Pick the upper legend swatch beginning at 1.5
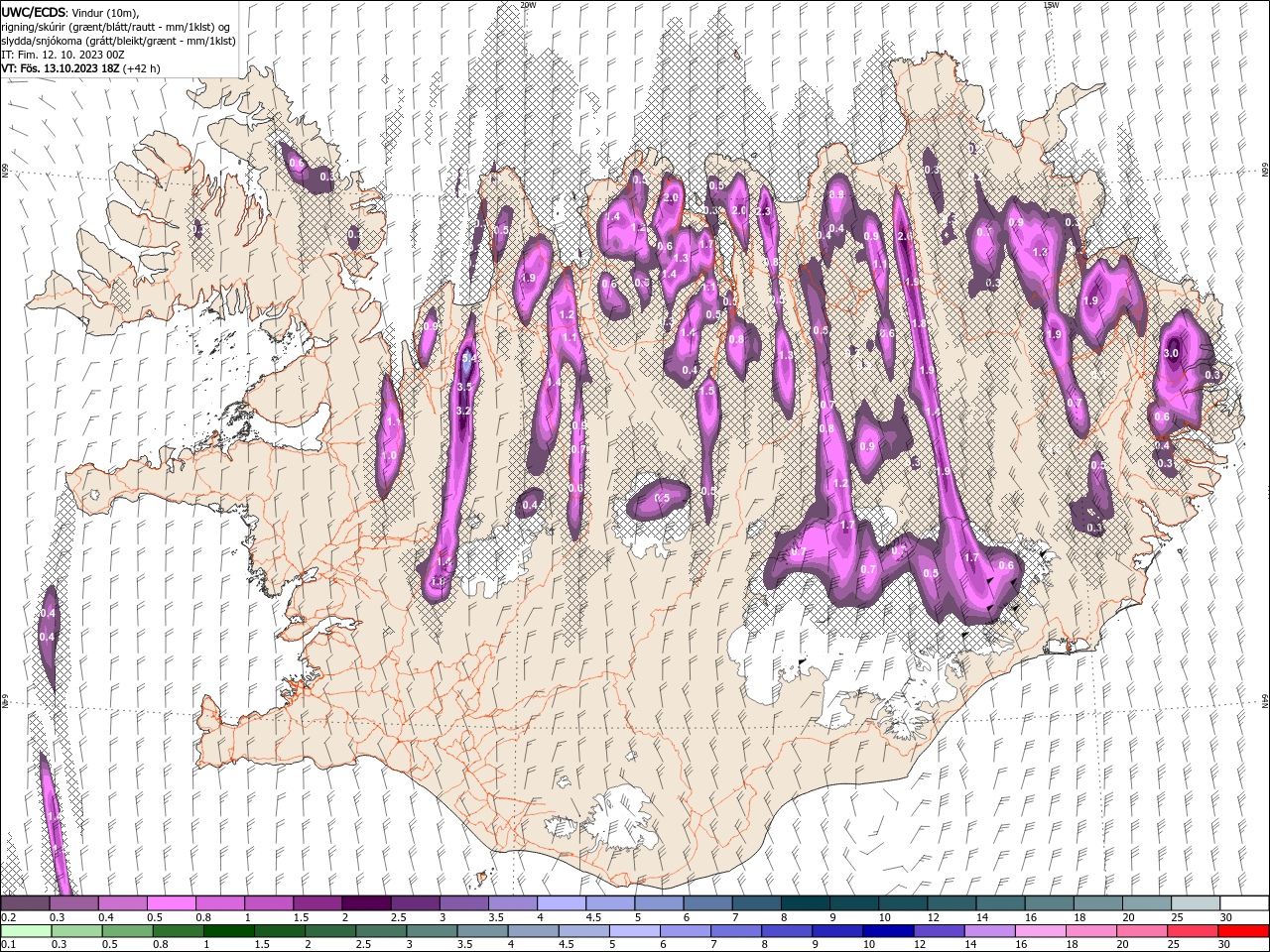The image size is (1270, 952). coord(317,903)
